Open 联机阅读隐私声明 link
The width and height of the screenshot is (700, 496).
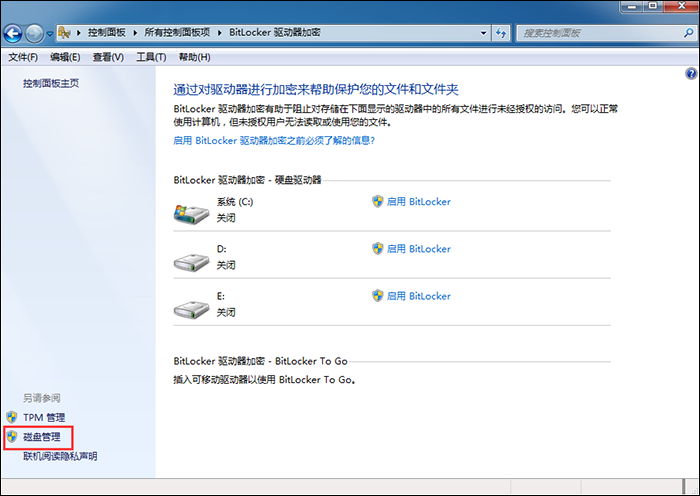pos(60,456)
